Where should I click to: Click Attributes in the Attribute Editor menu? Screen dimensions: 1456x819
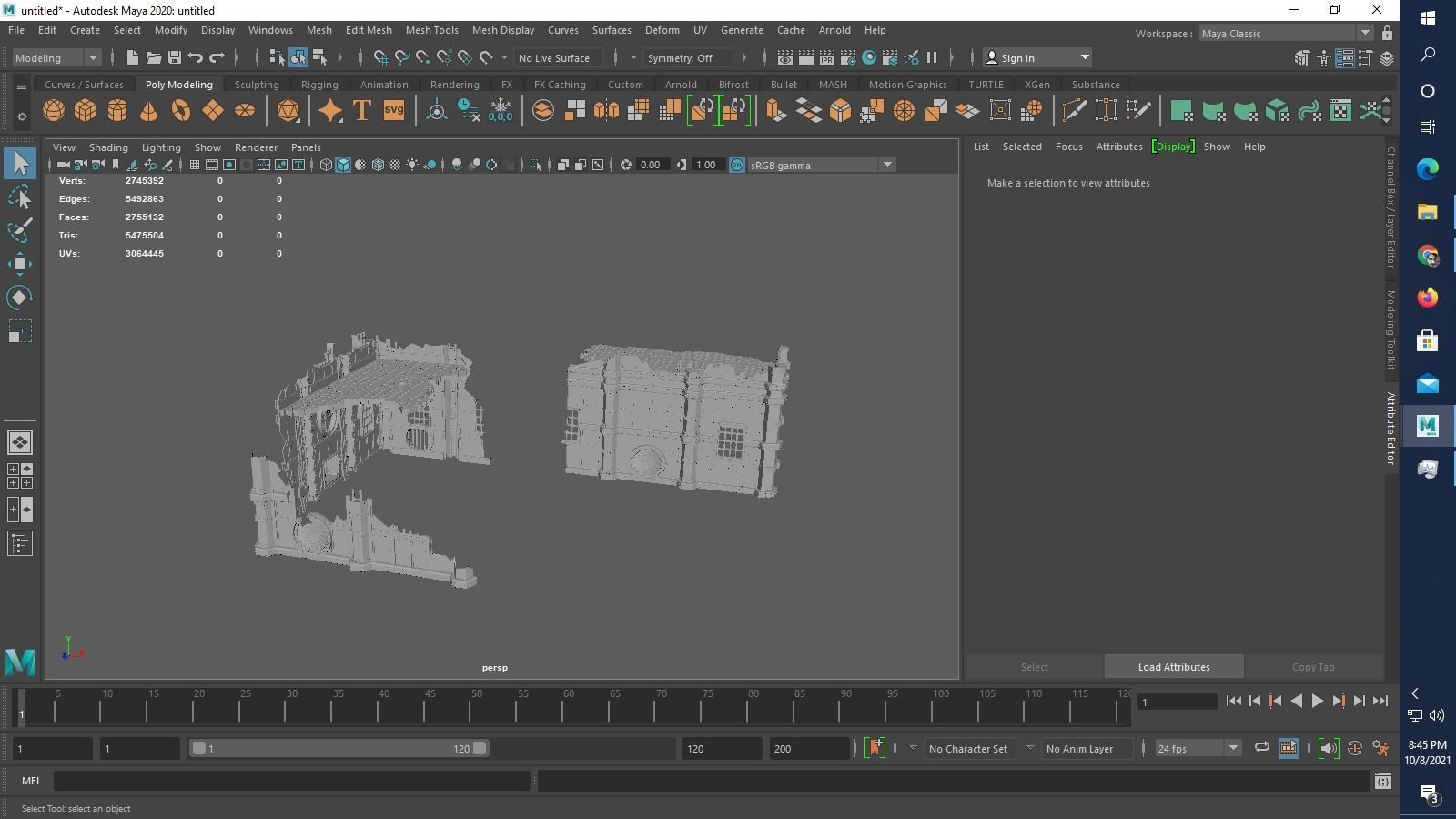[x=1119, y=147]
